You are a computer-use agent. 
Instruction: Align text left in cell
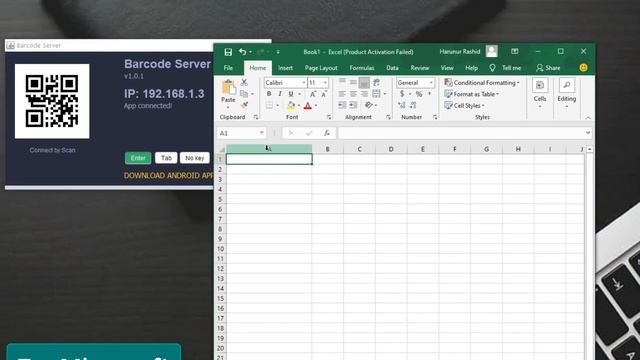pos(342,94)
